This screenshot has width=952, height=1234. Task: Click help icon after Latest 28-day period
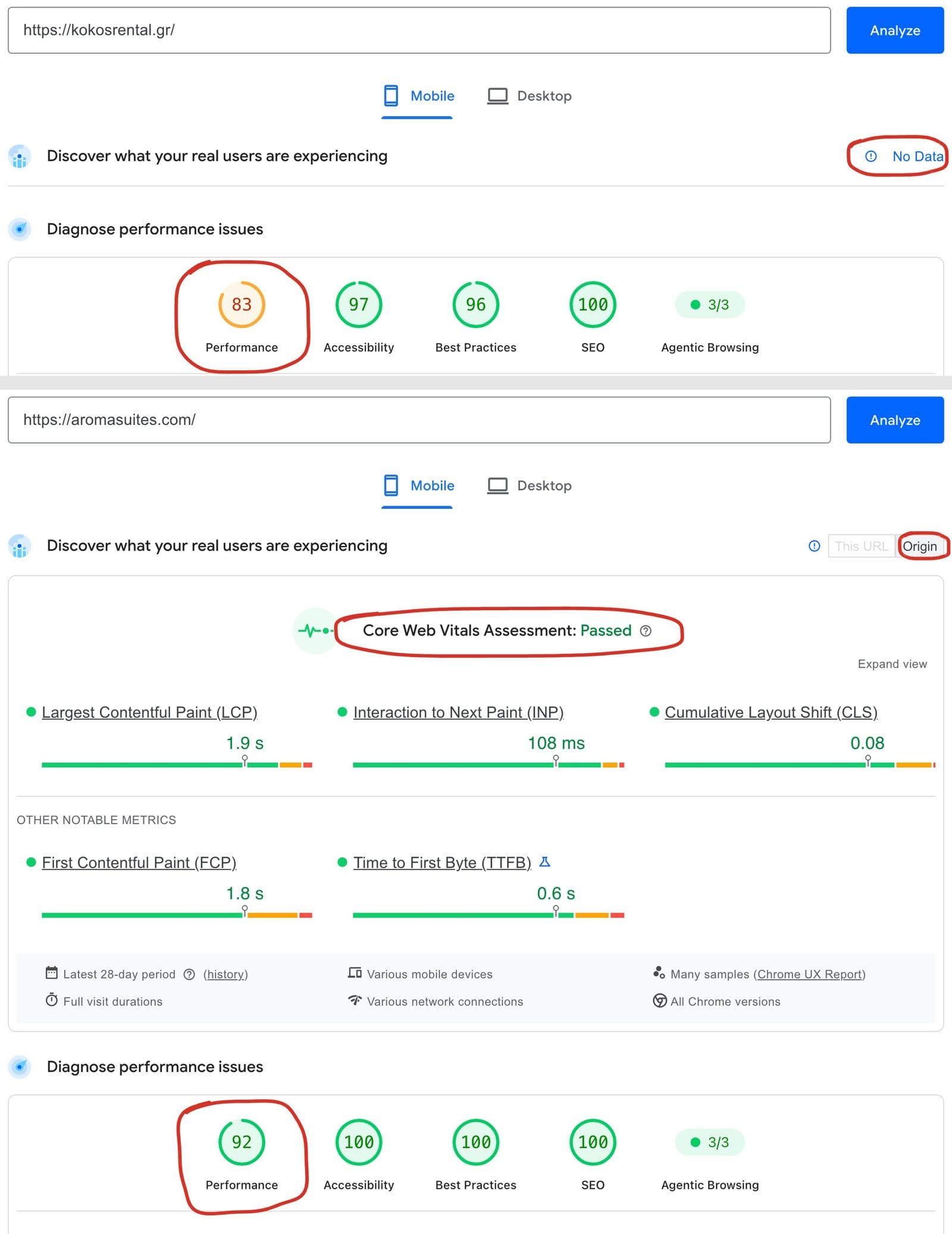click(189, 974)
